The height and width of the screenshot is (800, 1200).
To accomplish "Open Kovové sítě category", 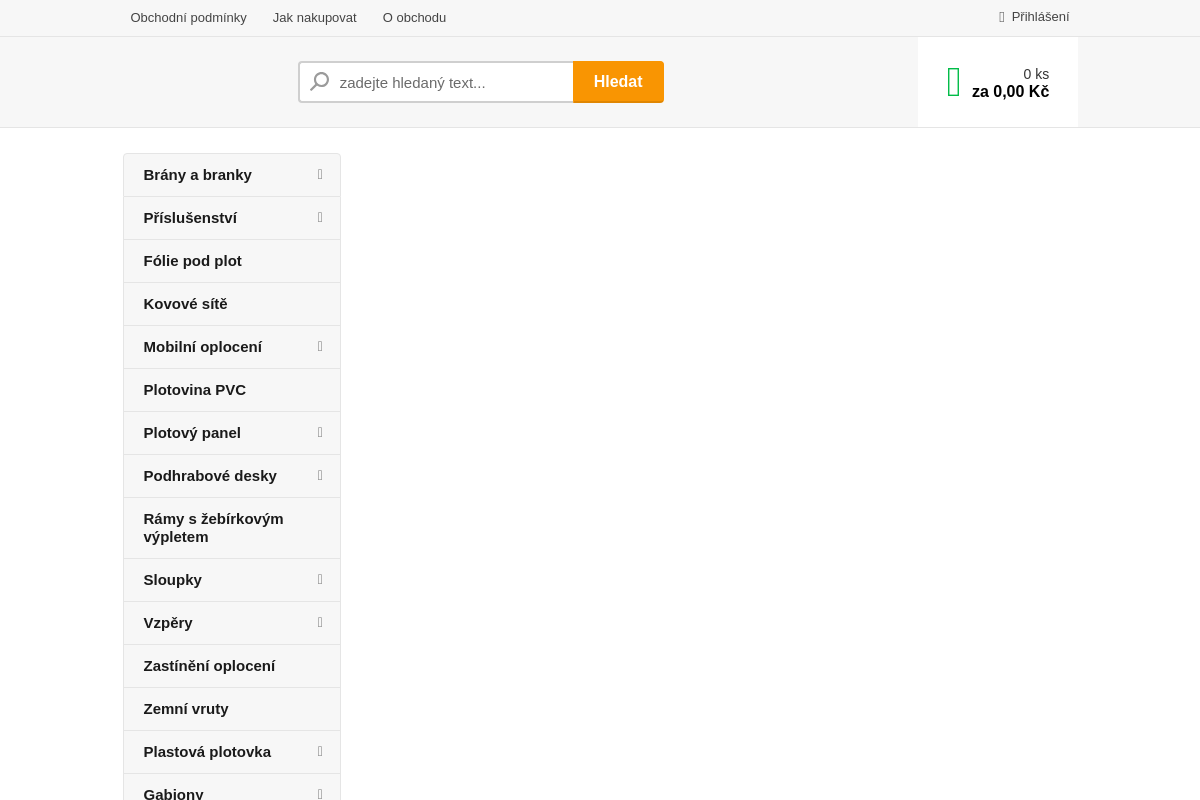I will [x=186, y=304].
